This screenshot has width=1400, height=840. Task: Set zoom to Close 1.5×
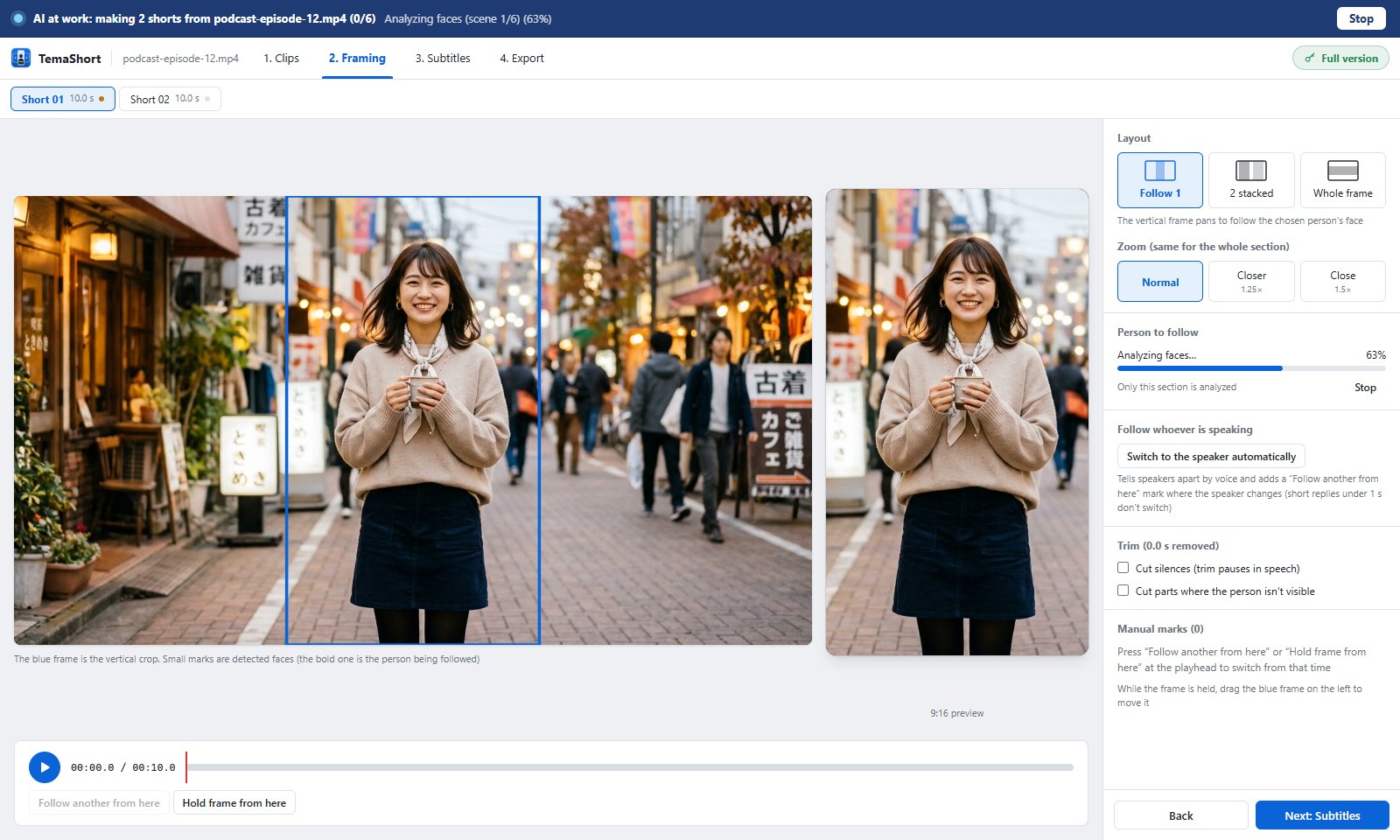pos(1343,282)
